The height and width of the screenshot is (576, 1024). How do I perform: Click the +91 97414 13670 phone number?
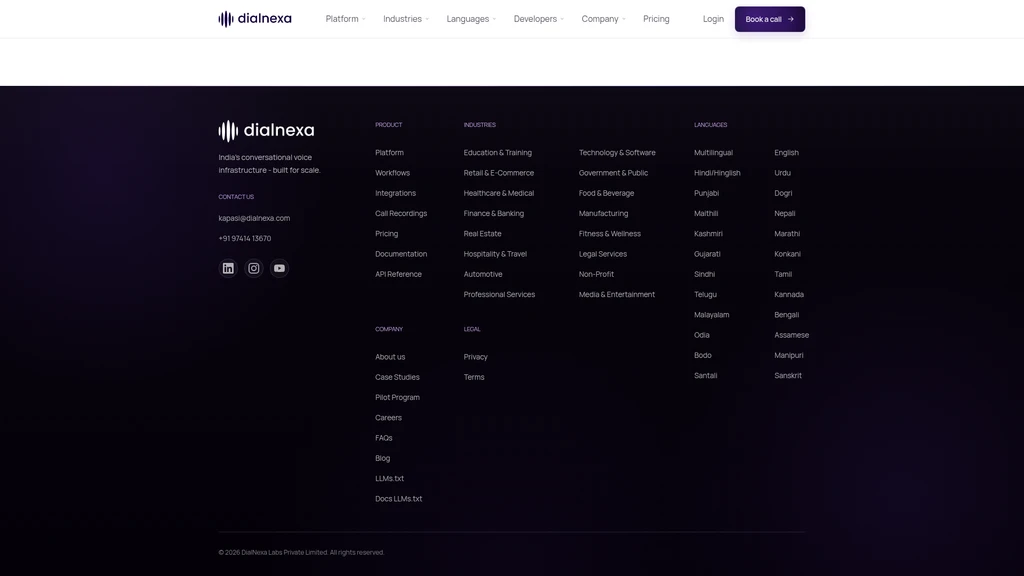tap(245, 238)
